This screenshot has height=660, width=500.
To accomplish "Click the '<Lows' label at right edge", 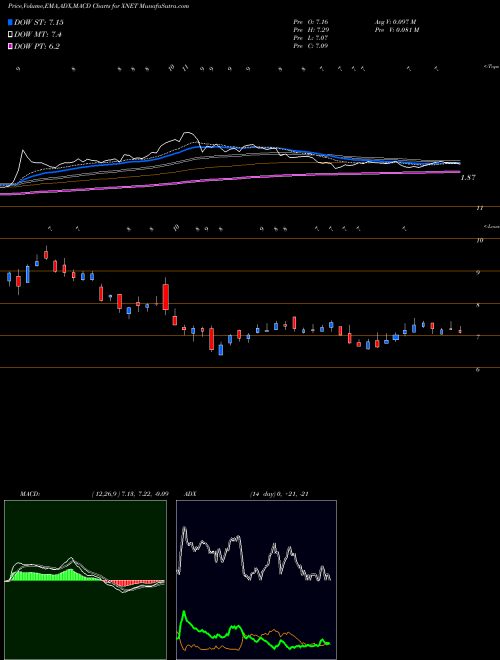I will pos(491,226).
